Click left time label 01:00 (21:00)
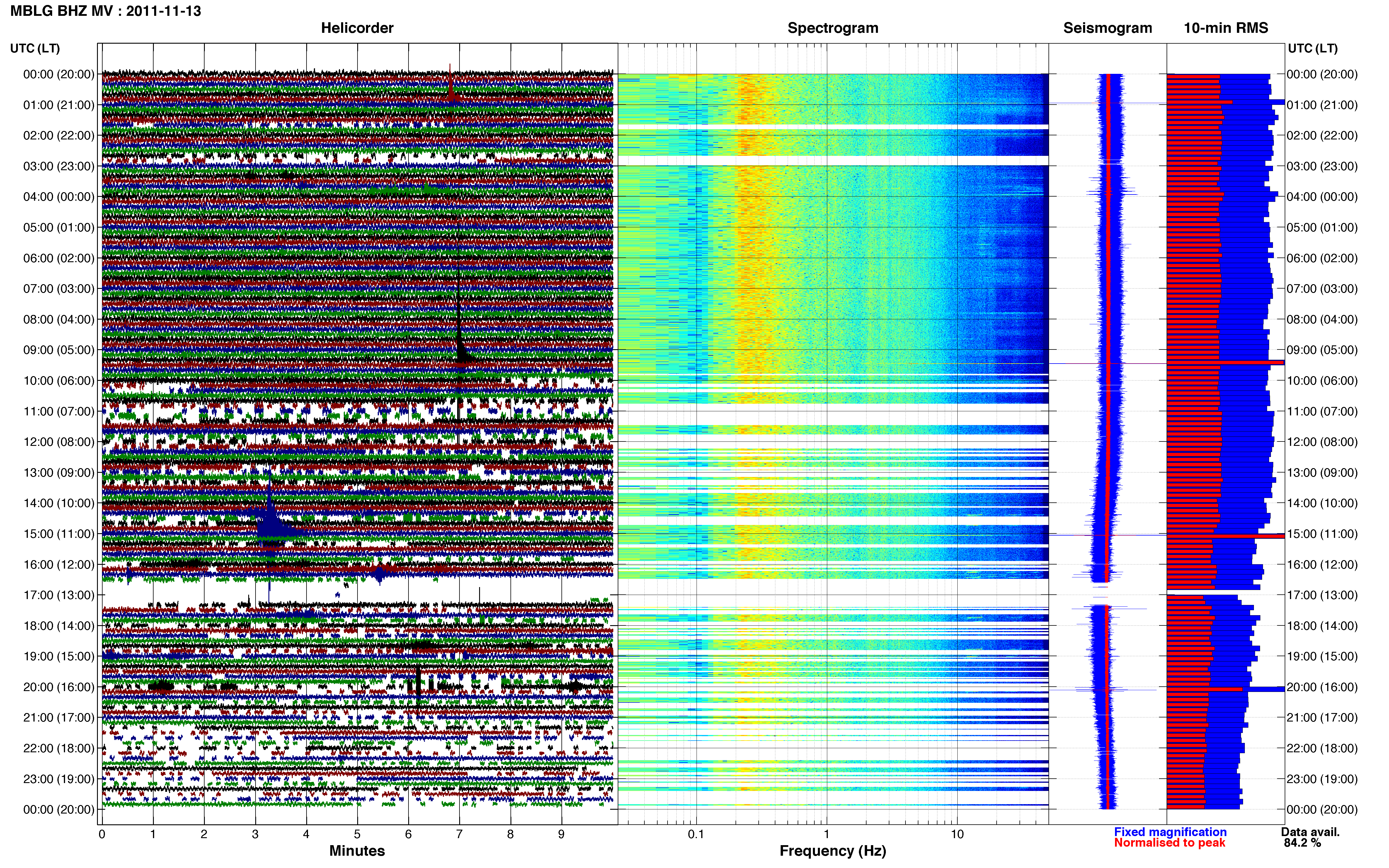This screenshot has height=868, width=1389. [59, 105]
